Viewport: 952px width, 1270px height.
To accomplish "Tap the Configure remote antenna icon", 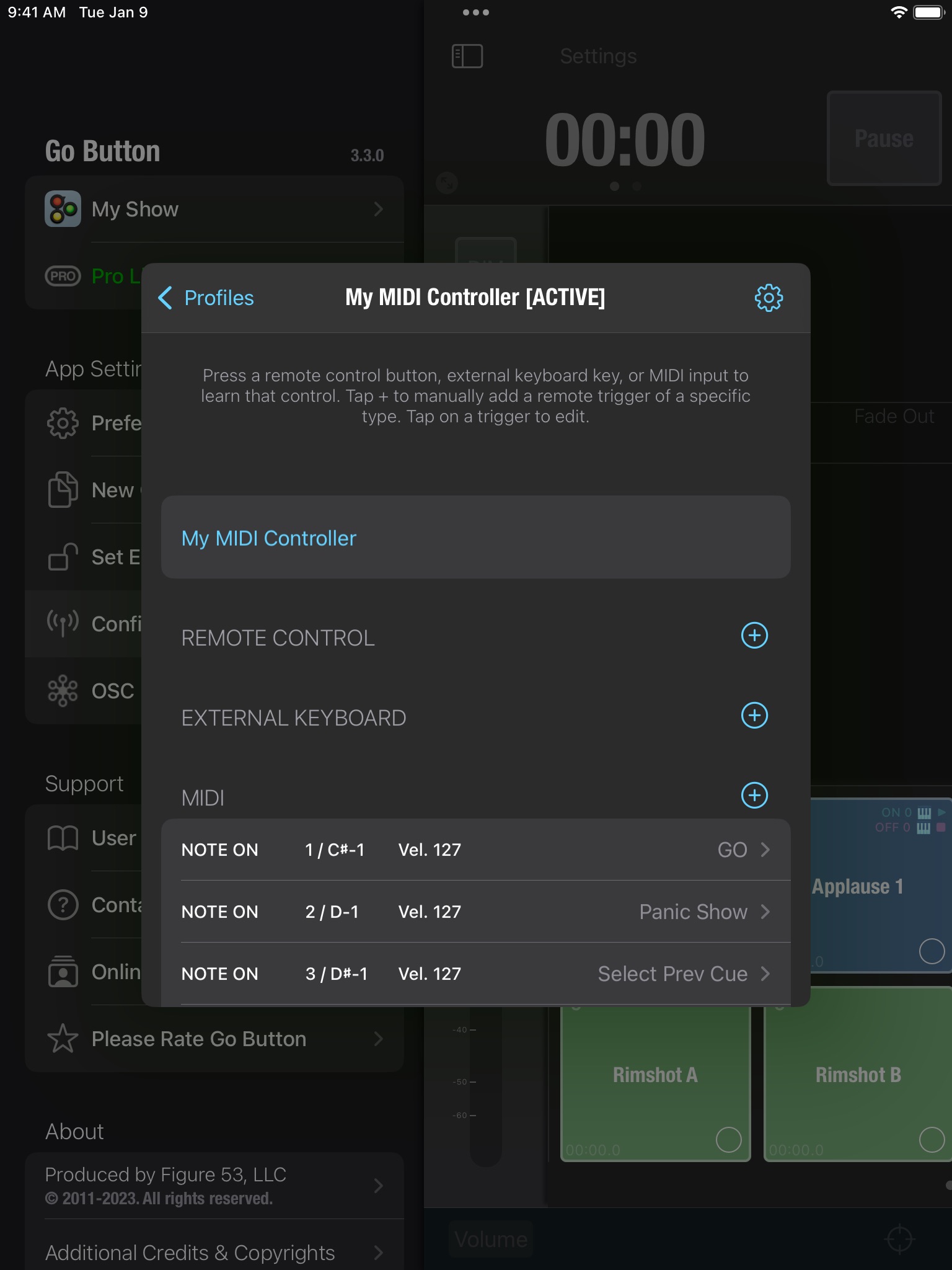I will 63,623.
